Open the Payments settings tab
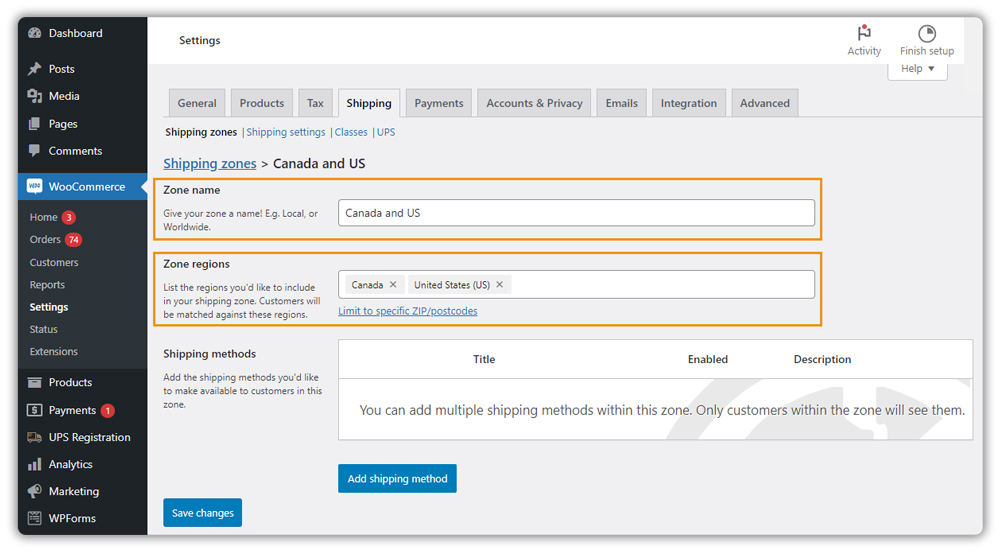1000x552 pixels. pyautogui.click(x=439, y=103)
